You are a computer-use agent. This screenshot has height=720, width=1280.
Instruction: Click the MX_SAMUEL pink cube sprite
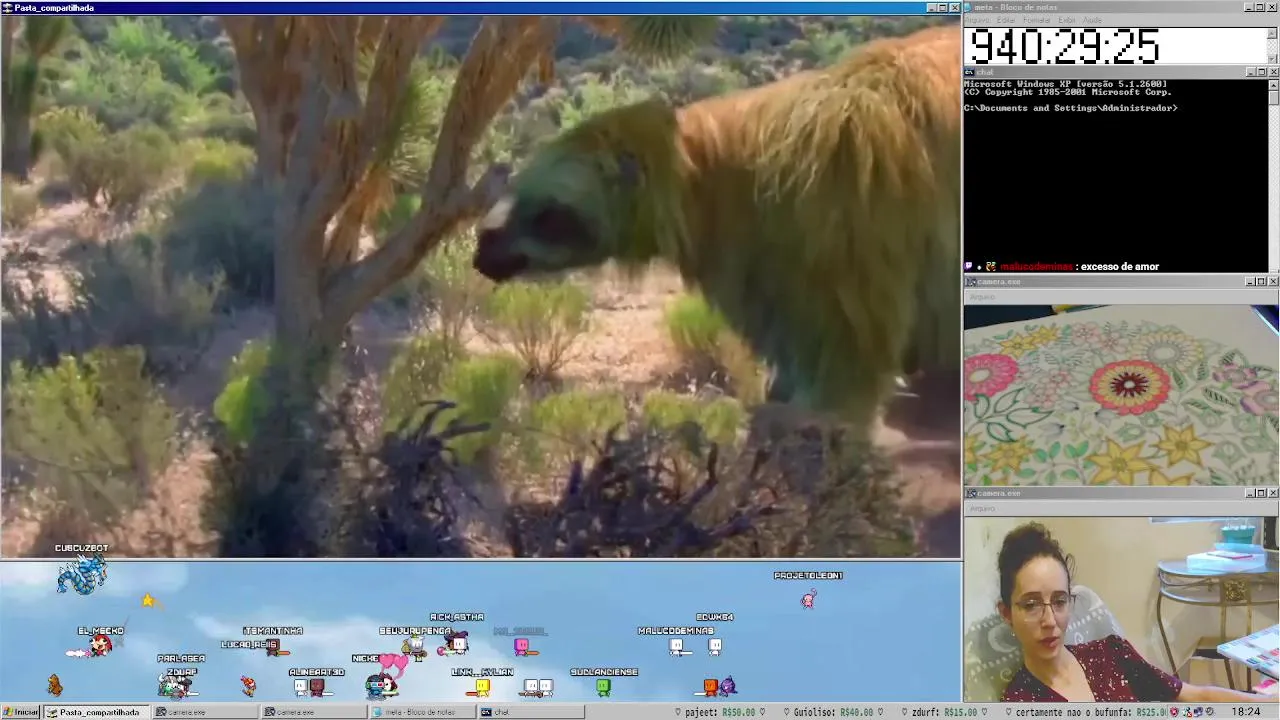[521, 647]
